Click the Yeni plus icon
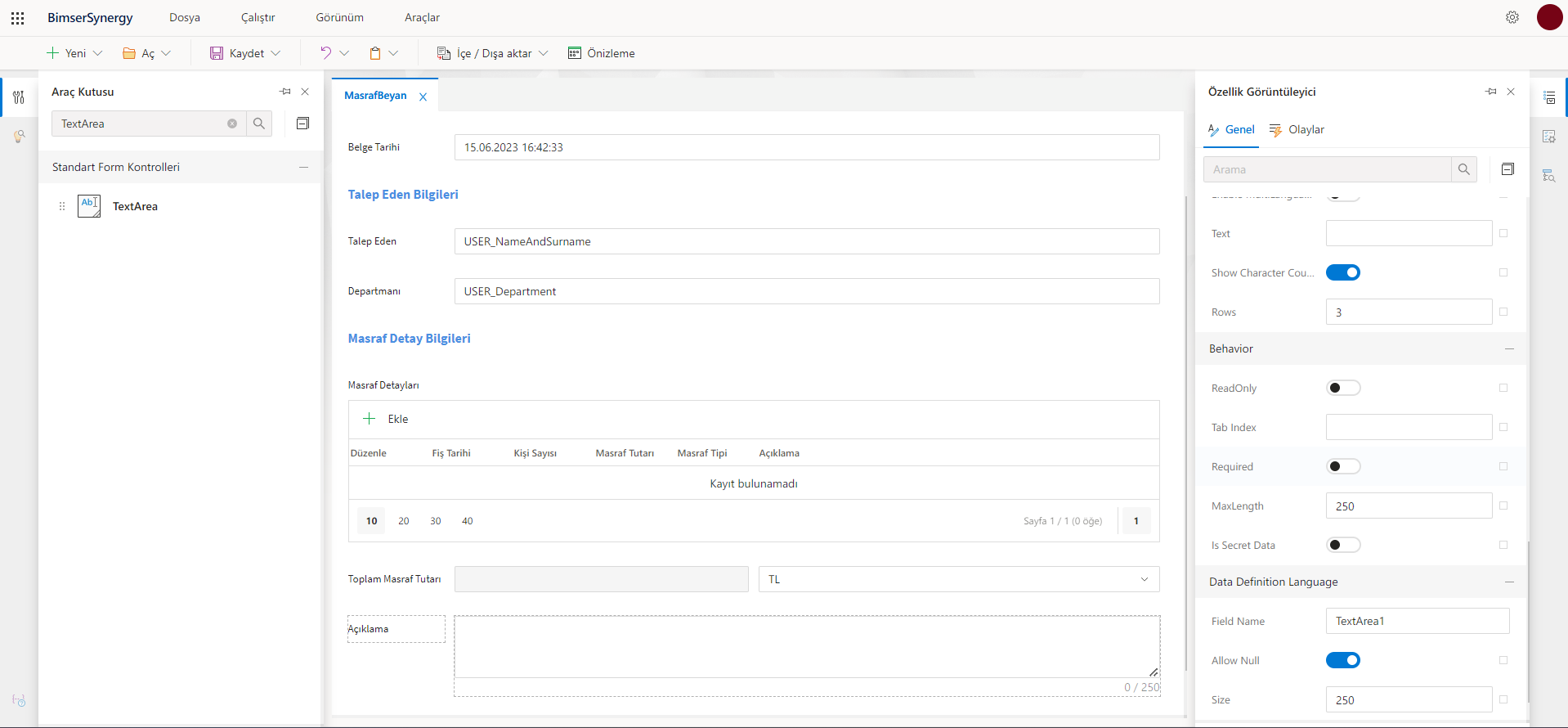 click(52, 53)
